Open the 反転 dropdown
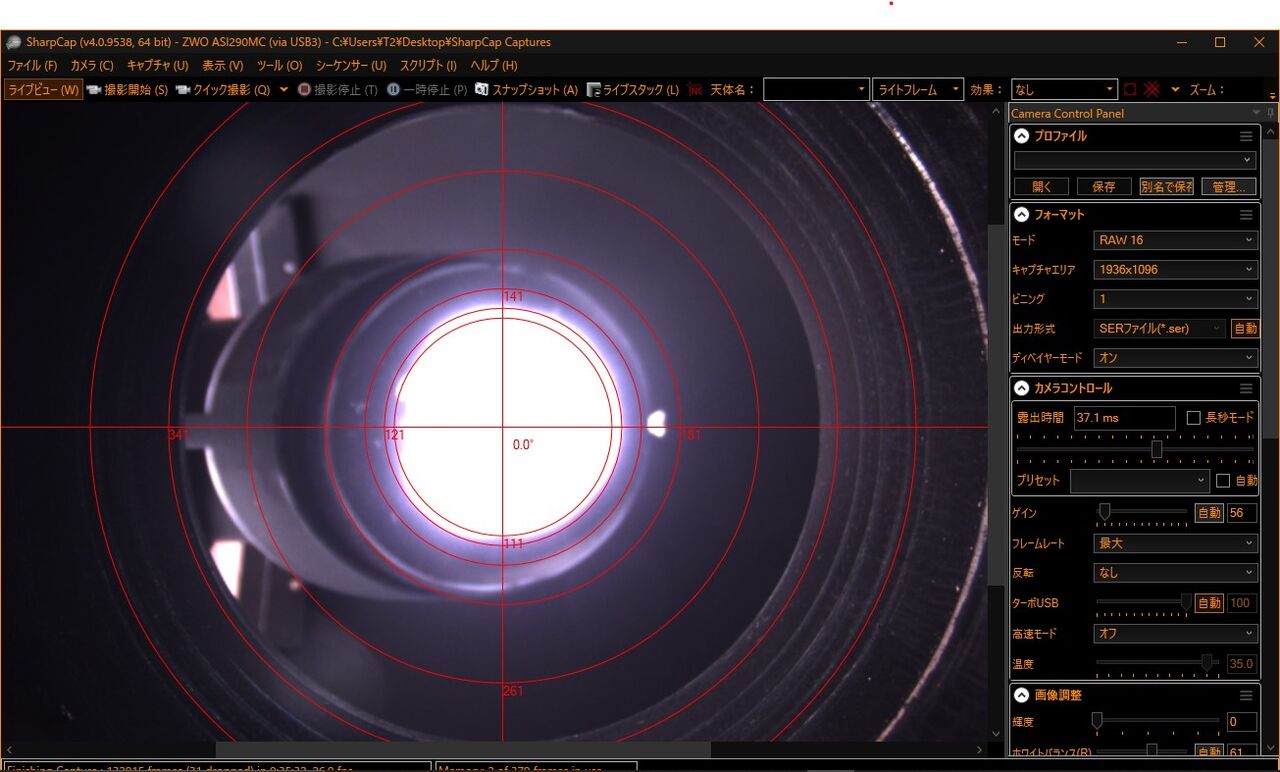Screen dimensions: 1280x772 pyautogui.click(x=1175, y=573)
